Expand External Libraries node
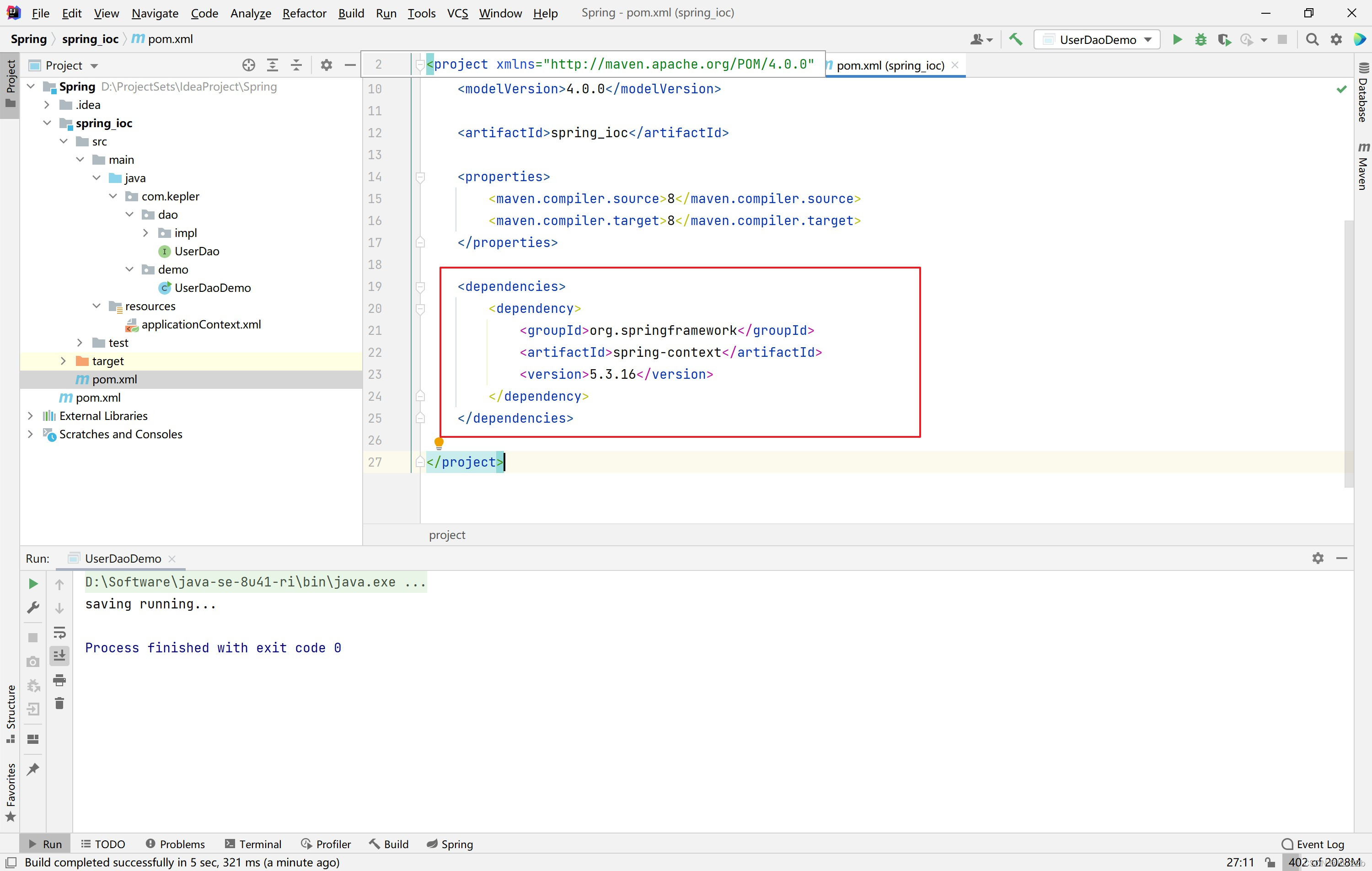 click(30, 416)
